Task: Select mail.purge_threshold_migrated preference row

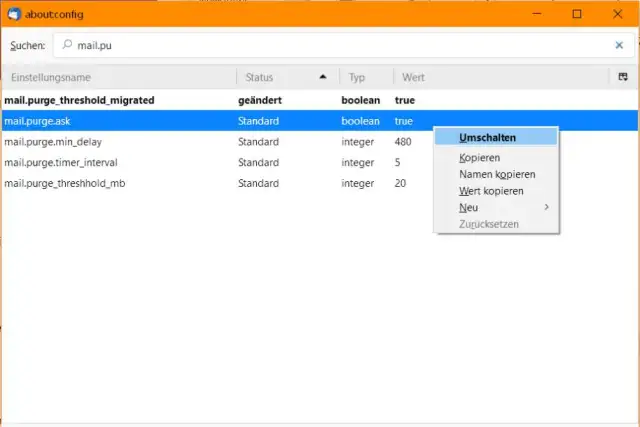Action: coord(80,100)
